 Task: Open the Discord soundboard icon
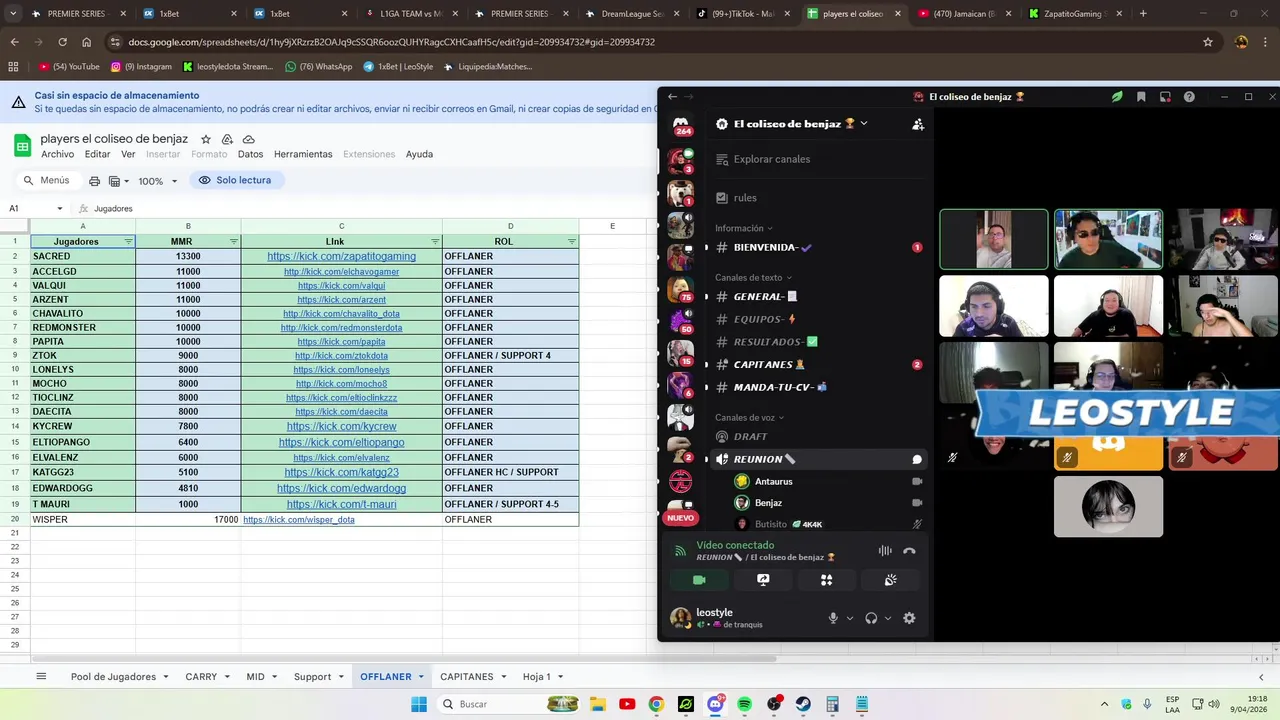[890, 580]
